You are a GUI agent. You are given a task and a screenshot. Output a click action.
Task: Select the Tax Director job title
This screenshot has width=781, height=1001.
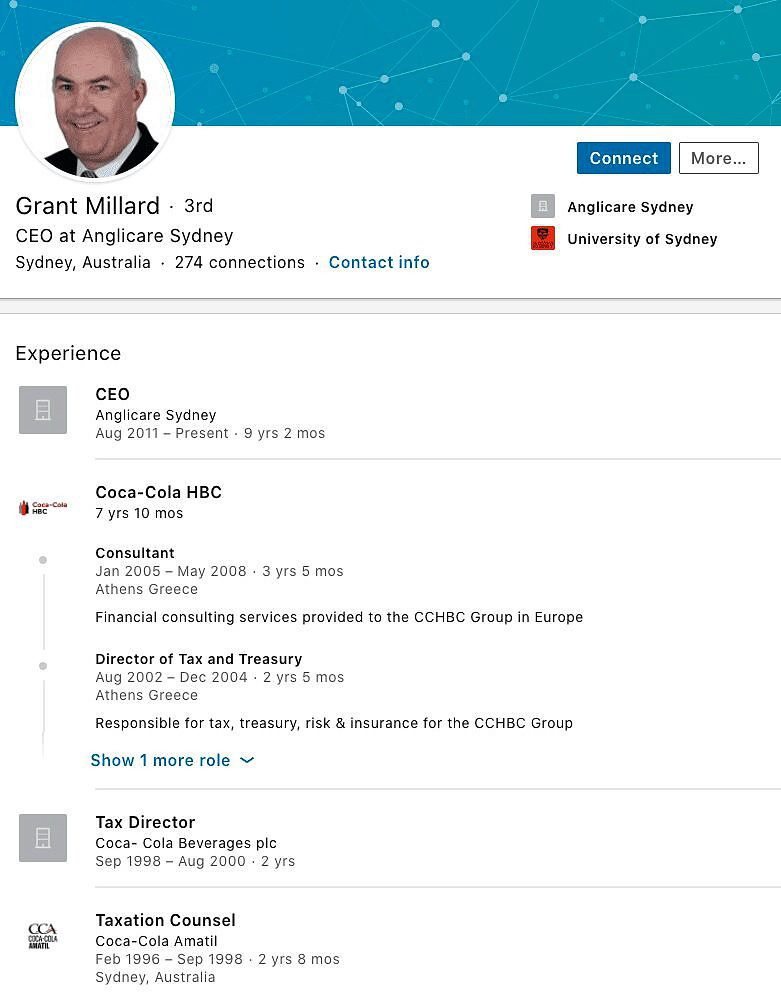click(145, 822)
